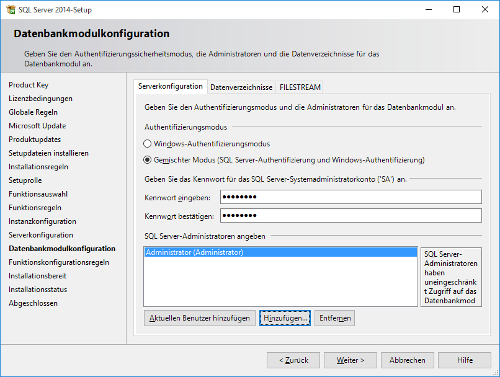Go back with the Zurück button
500x377 pixels.
pyautogui.click(x=293, y=360)
